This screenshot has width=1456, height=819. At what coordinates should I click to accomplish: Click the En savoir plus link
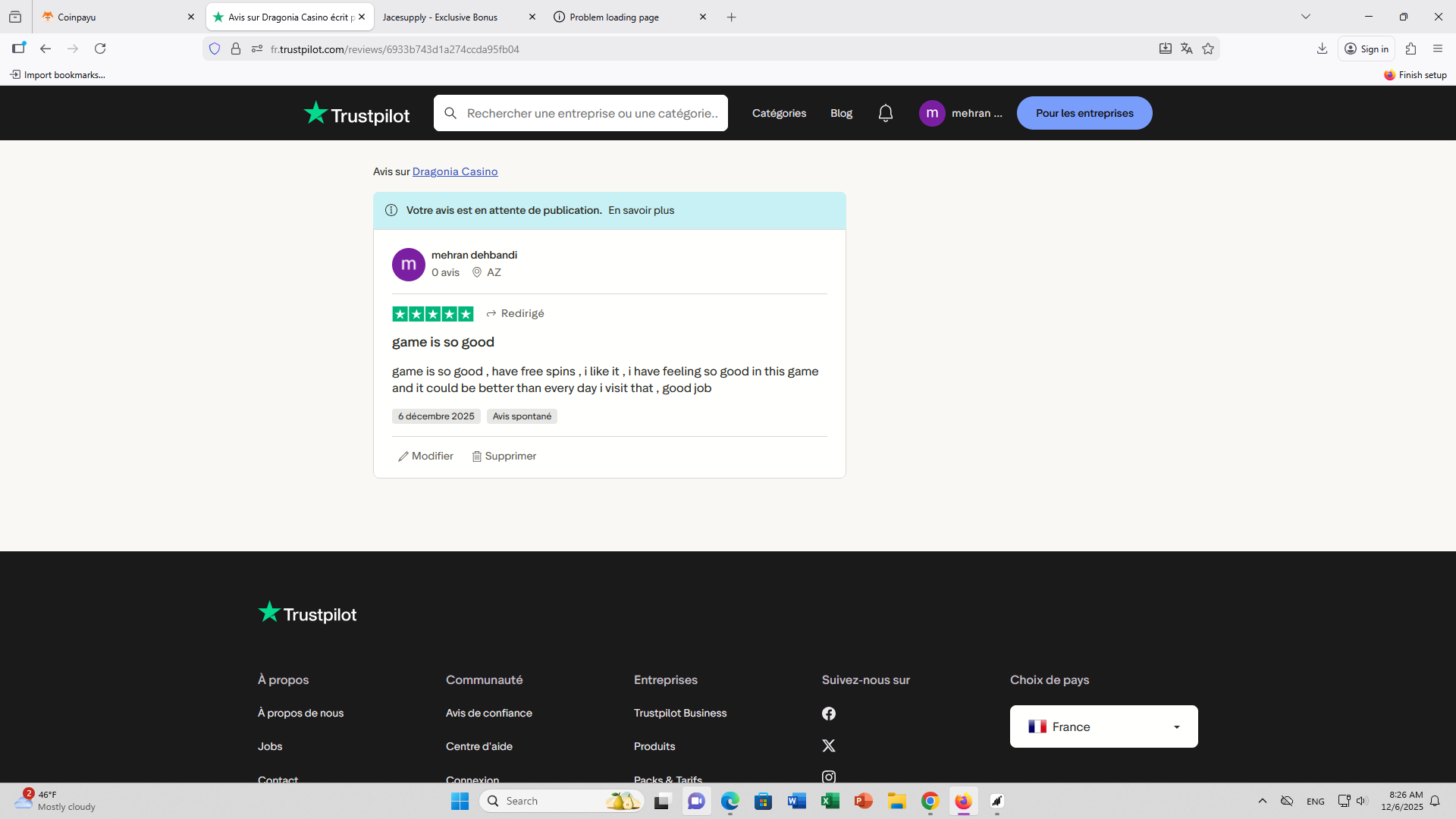coord(641,210)
